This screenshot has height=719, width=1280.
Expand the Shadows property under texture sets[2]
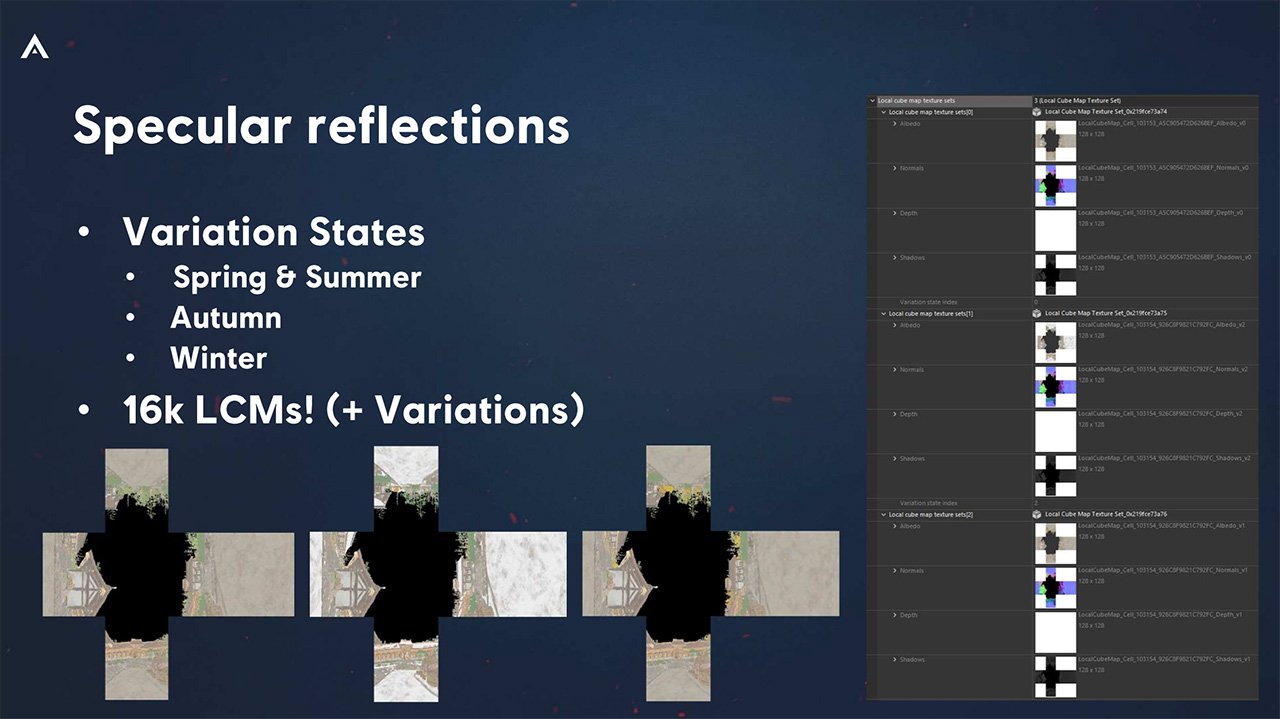895,660
